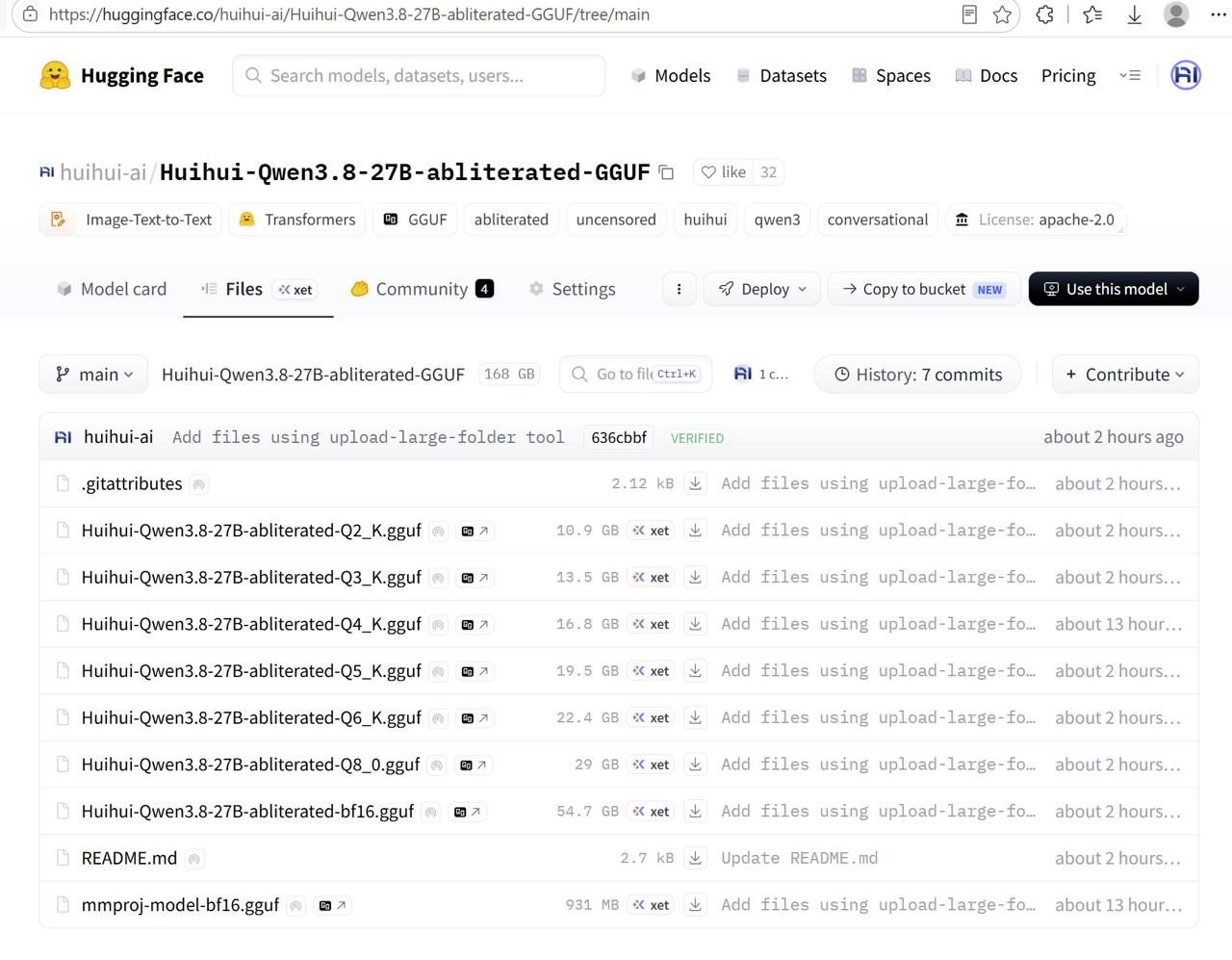Screen dimensions: 1232x960
Task: Bookmark this page with the star icon
Action: (x=1002, y=14)
